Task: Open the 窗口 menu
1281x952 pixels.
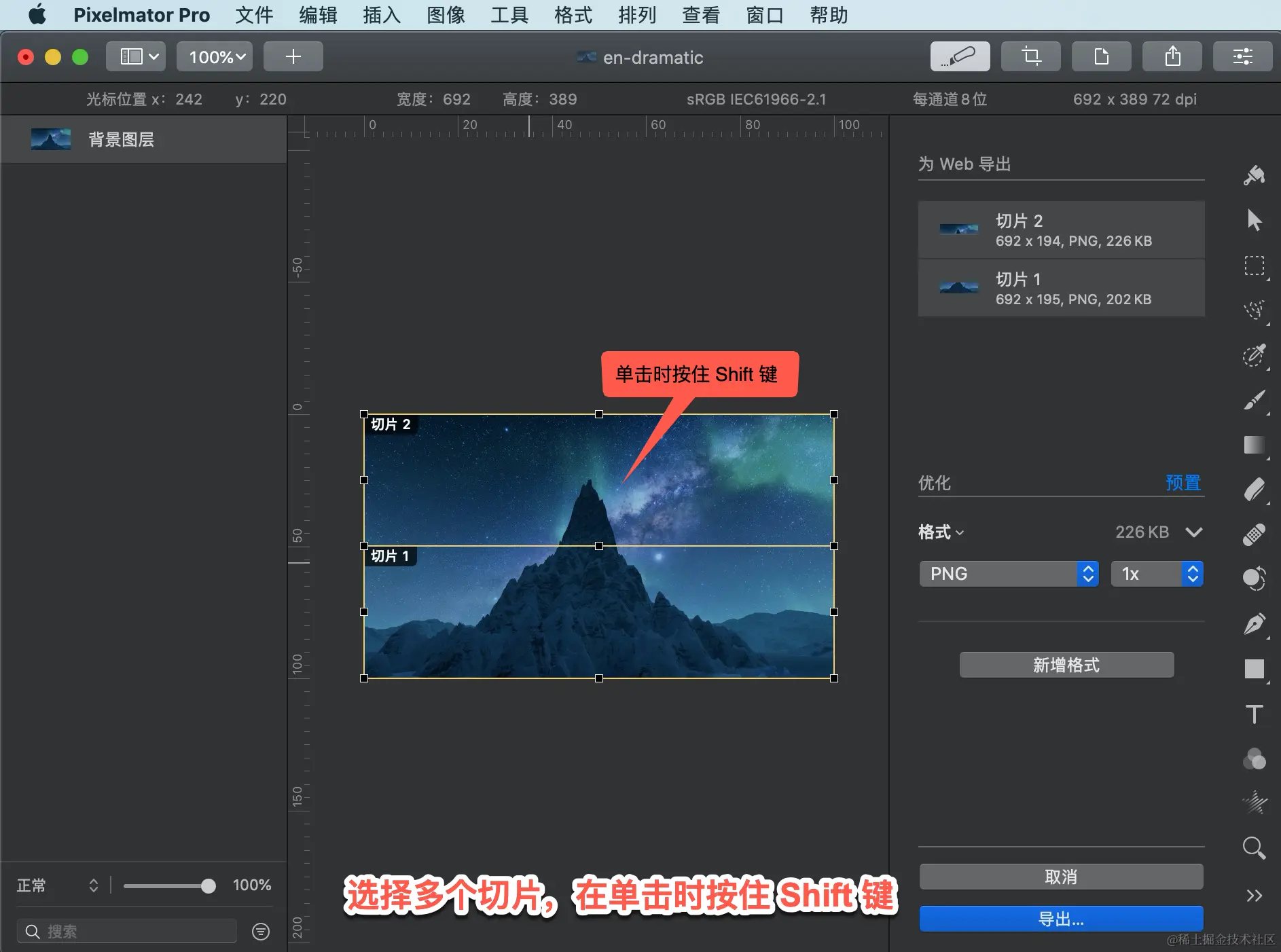Action: [765, 15]
